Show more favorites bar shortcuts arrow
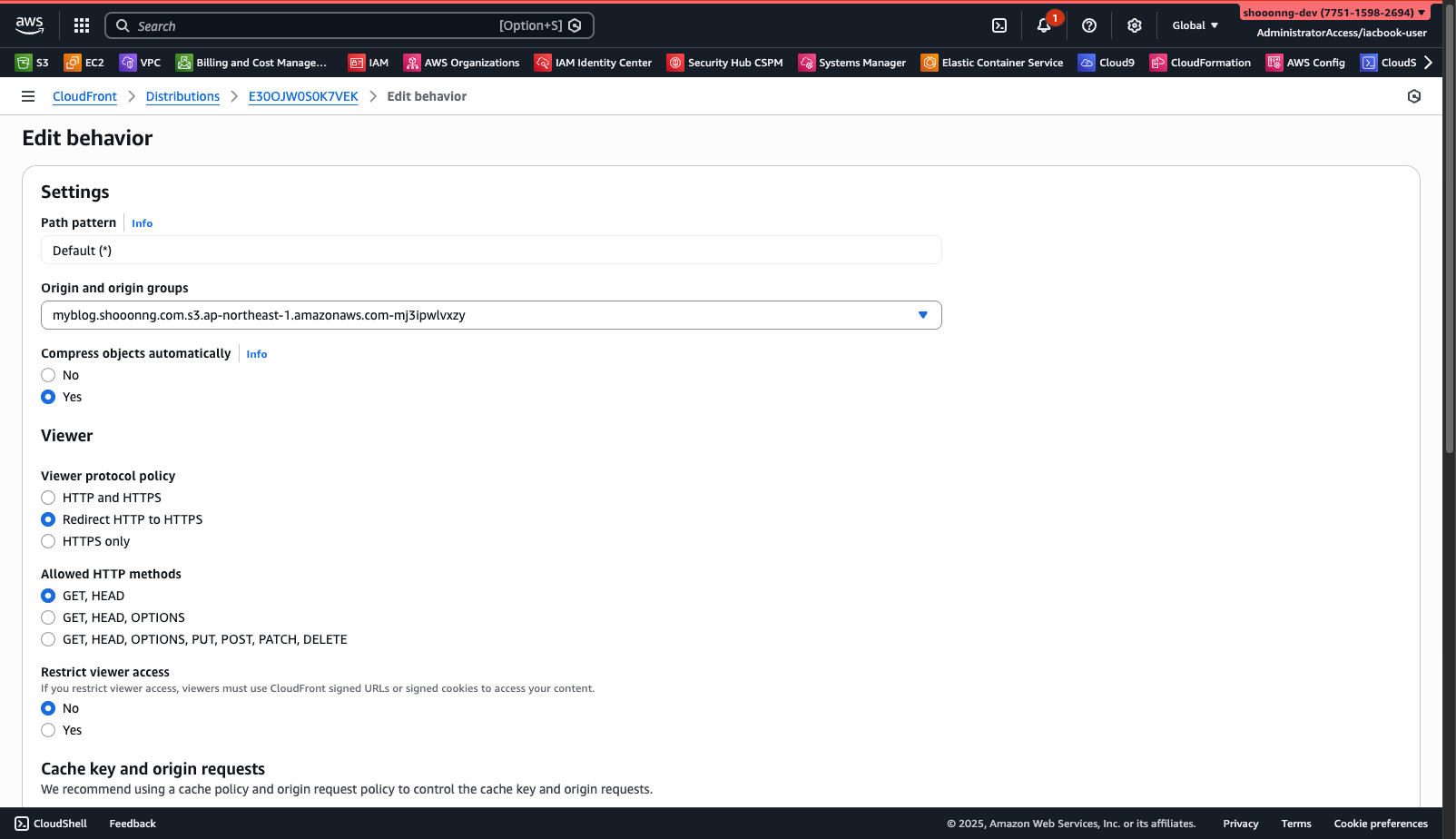Screen dimensions: 1456x839 (x=1429, y=63)
